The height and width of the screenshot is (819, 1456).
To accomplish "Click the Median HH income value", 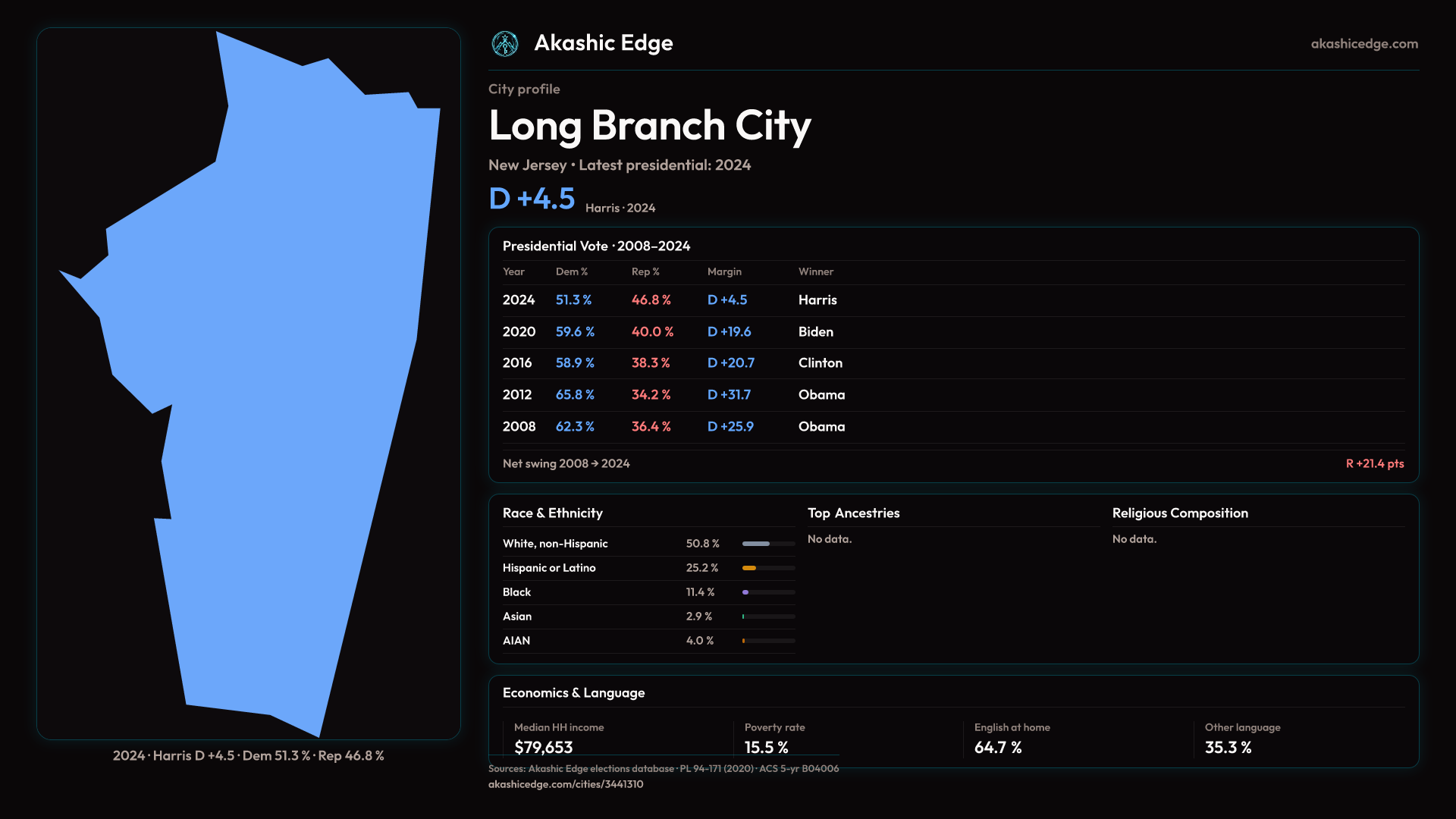I will (544, 748).
